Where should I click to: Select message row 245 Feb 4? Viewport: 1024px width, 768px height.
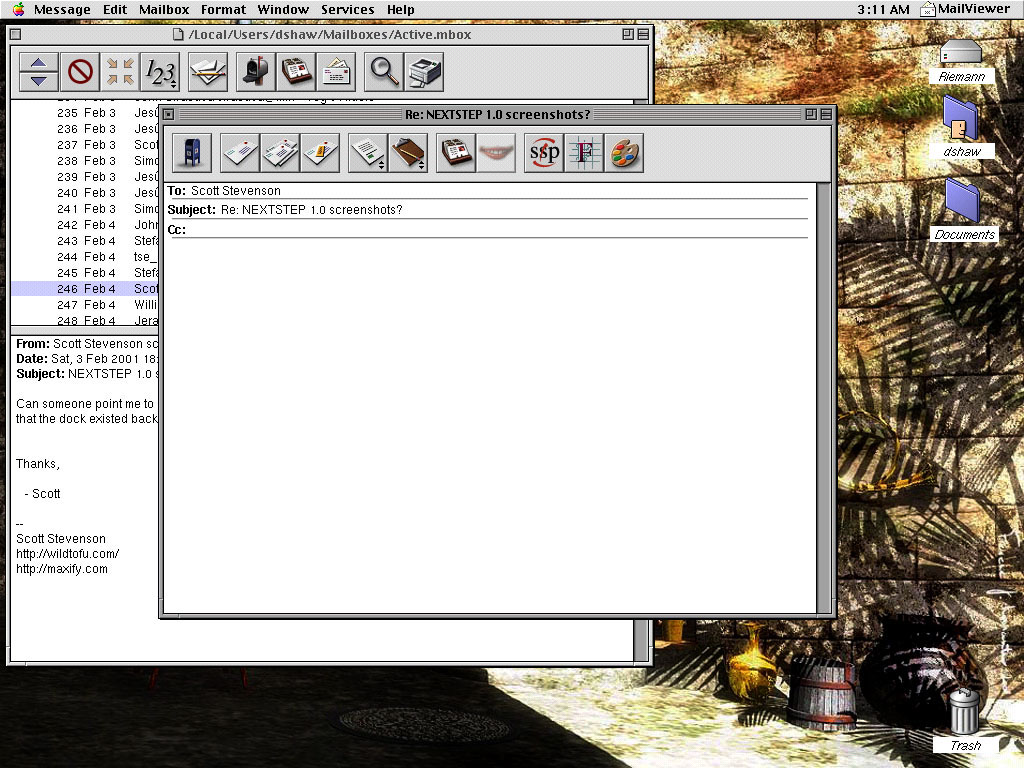tap(85, 273)
